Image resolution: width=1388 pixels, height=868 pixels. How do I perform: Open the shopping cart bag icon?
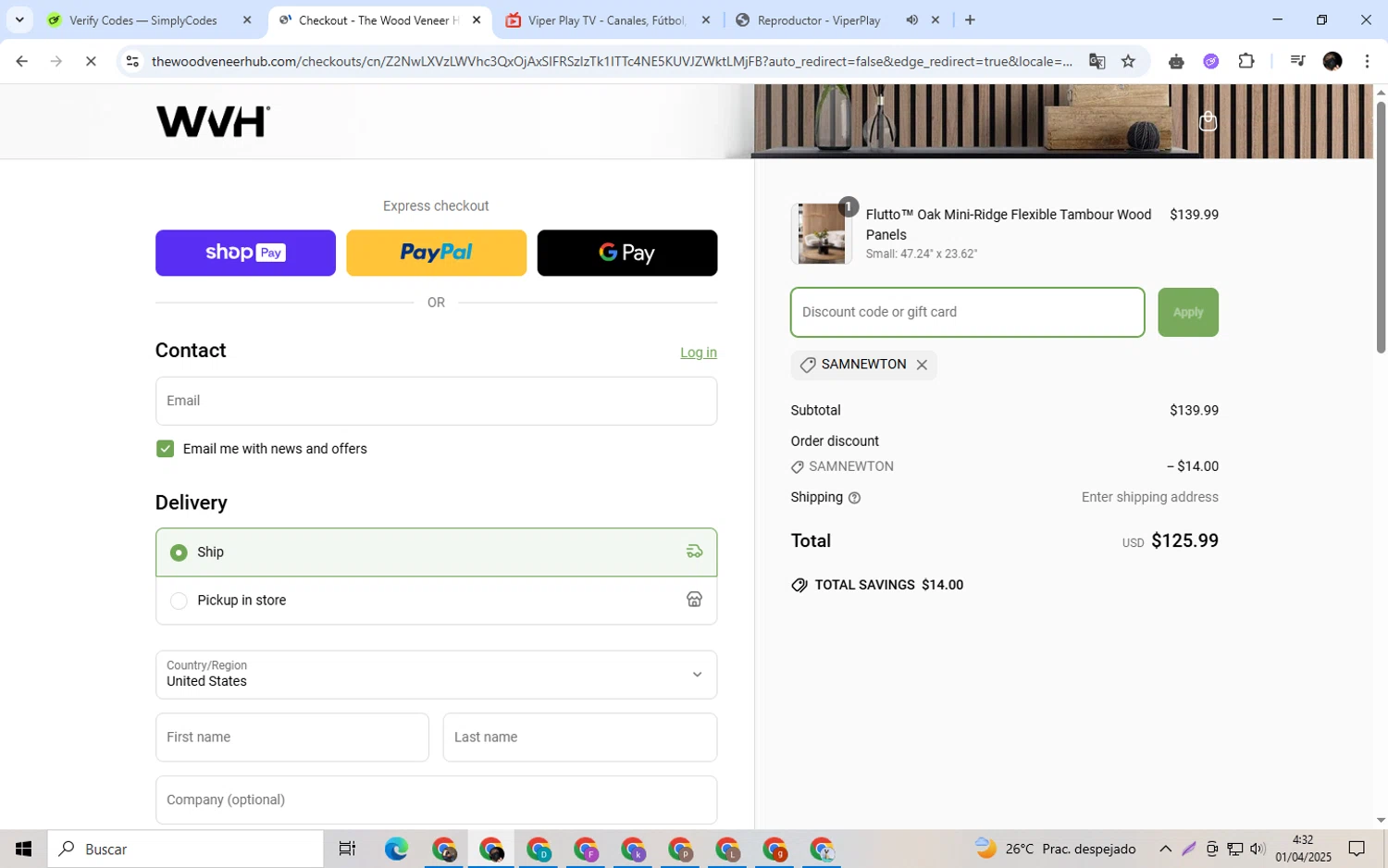1208,121
